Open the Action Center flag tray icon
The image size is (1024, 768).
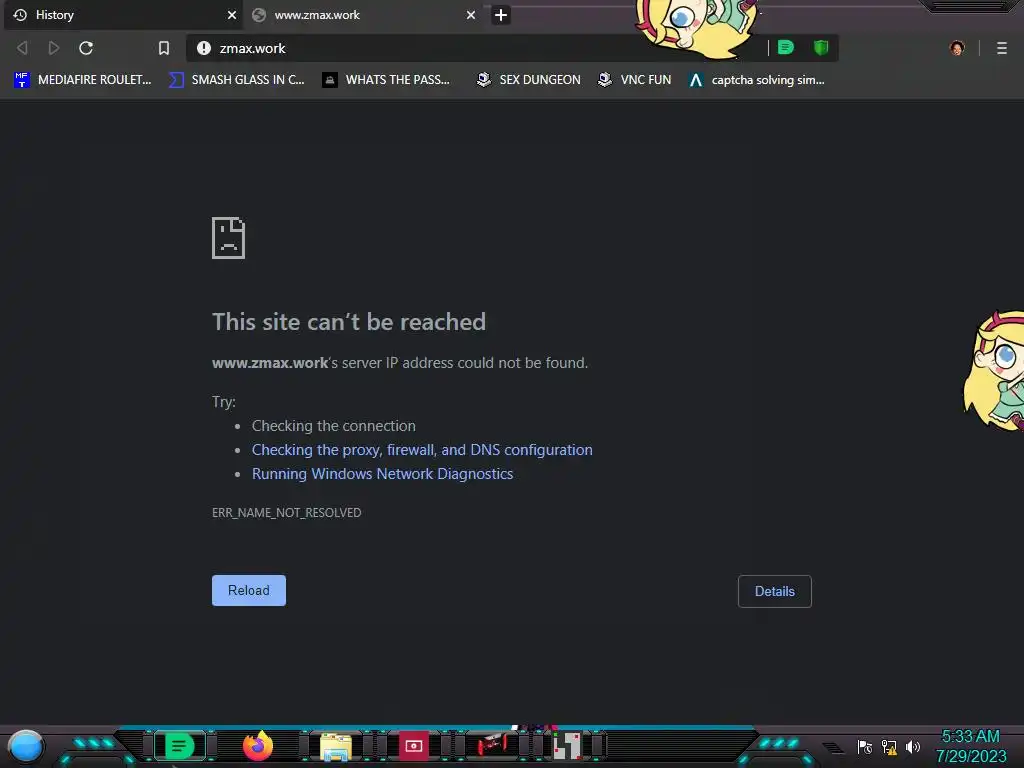point(865,747)
